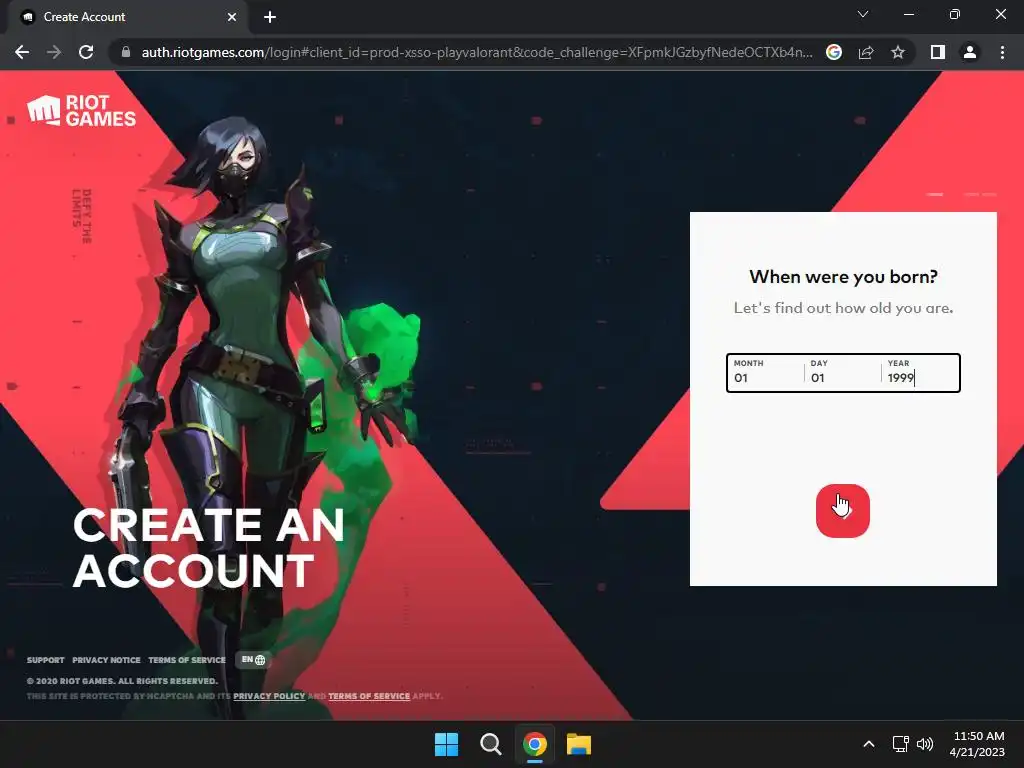The width and height of the screenshot is (1024, 768).
Task: Open Terms of Service footer link beside Privacy Notice
Action: pos(187,660)
